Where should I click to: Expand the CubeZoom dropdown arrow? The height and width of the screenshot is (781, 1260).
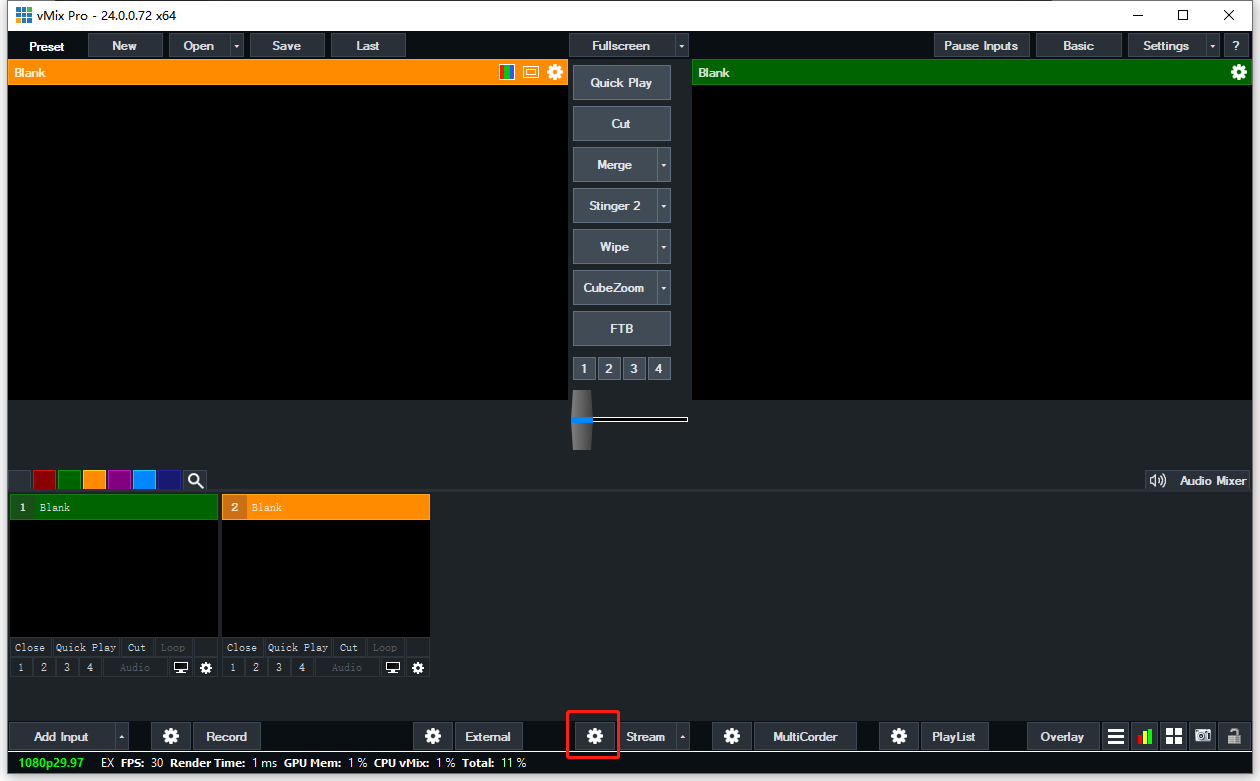pyautogui.click(x=664, y=288)
